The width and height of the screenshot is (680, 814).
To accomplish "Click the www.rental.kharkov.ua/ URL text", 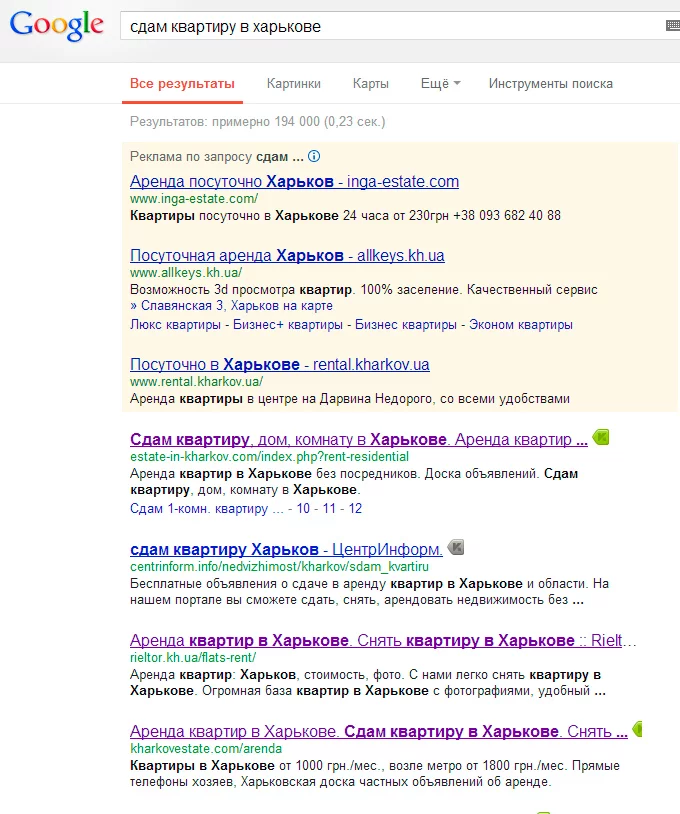I will coord(196,382).
